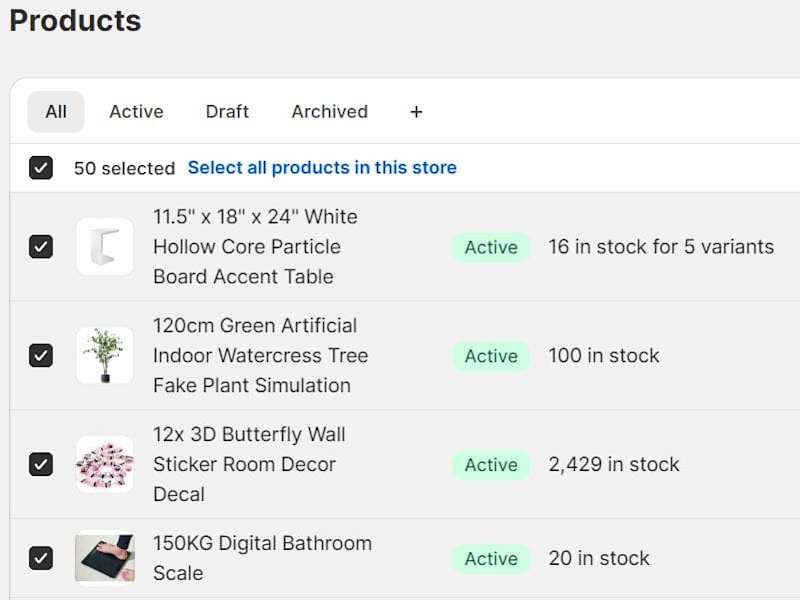Open 150KG Digital Bathroom Scale product
The height and width of the screenshot is (600, 800).
[263, 558]
